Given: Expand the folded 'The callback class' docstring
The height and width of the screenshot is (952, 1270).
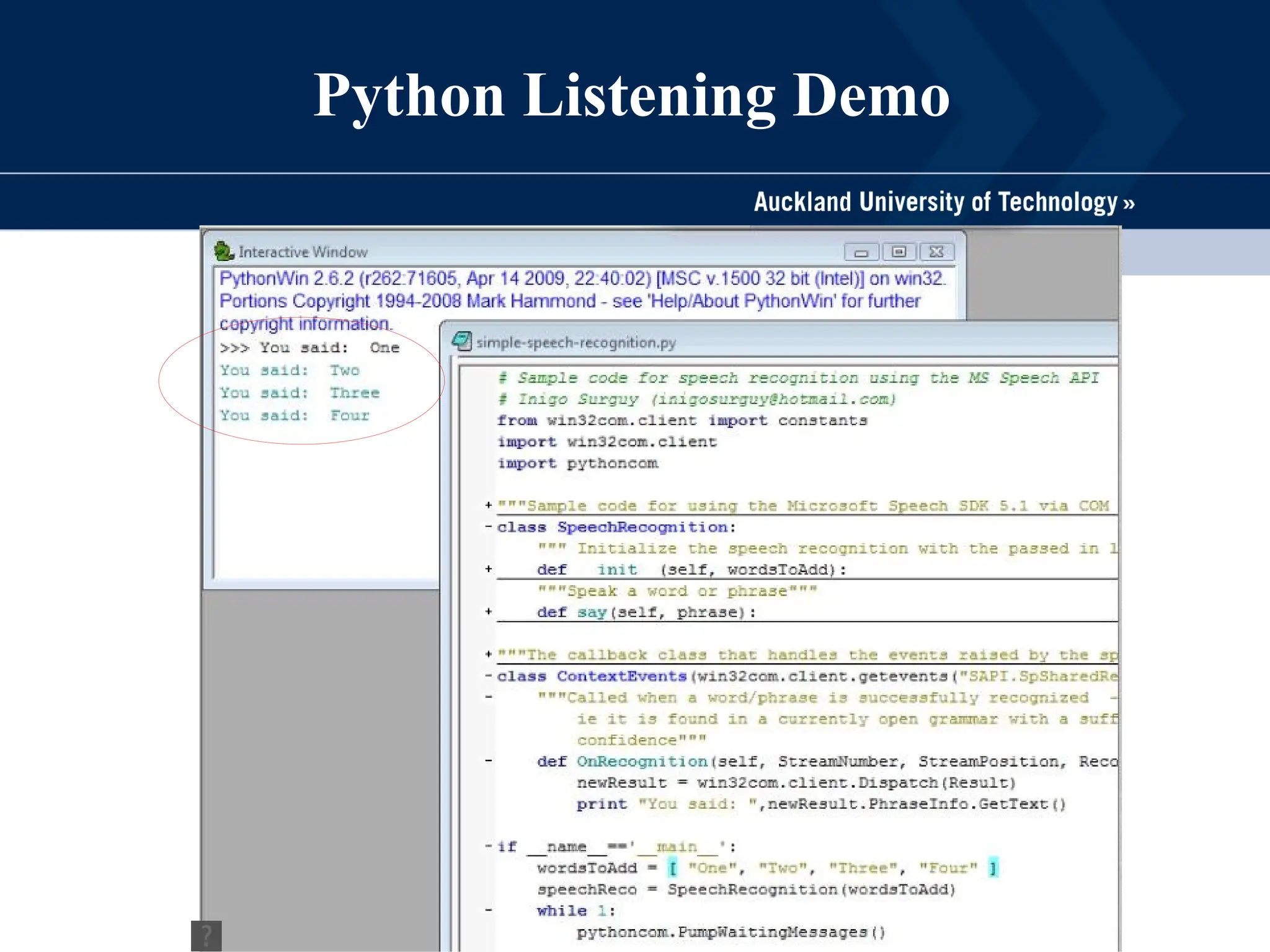Looking at the screenshot, I should pos(489,654).
